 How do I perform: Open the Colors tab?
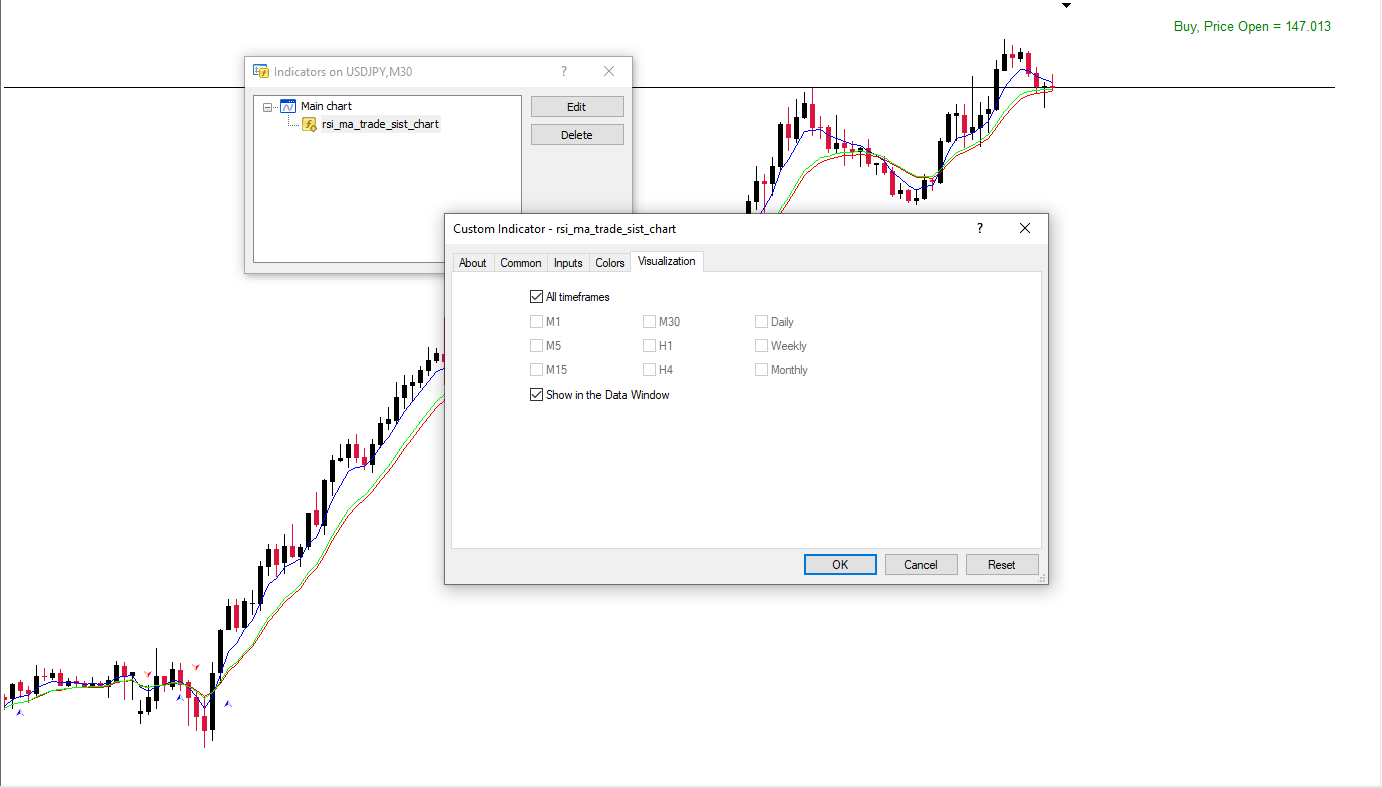[x=610, y=263]
